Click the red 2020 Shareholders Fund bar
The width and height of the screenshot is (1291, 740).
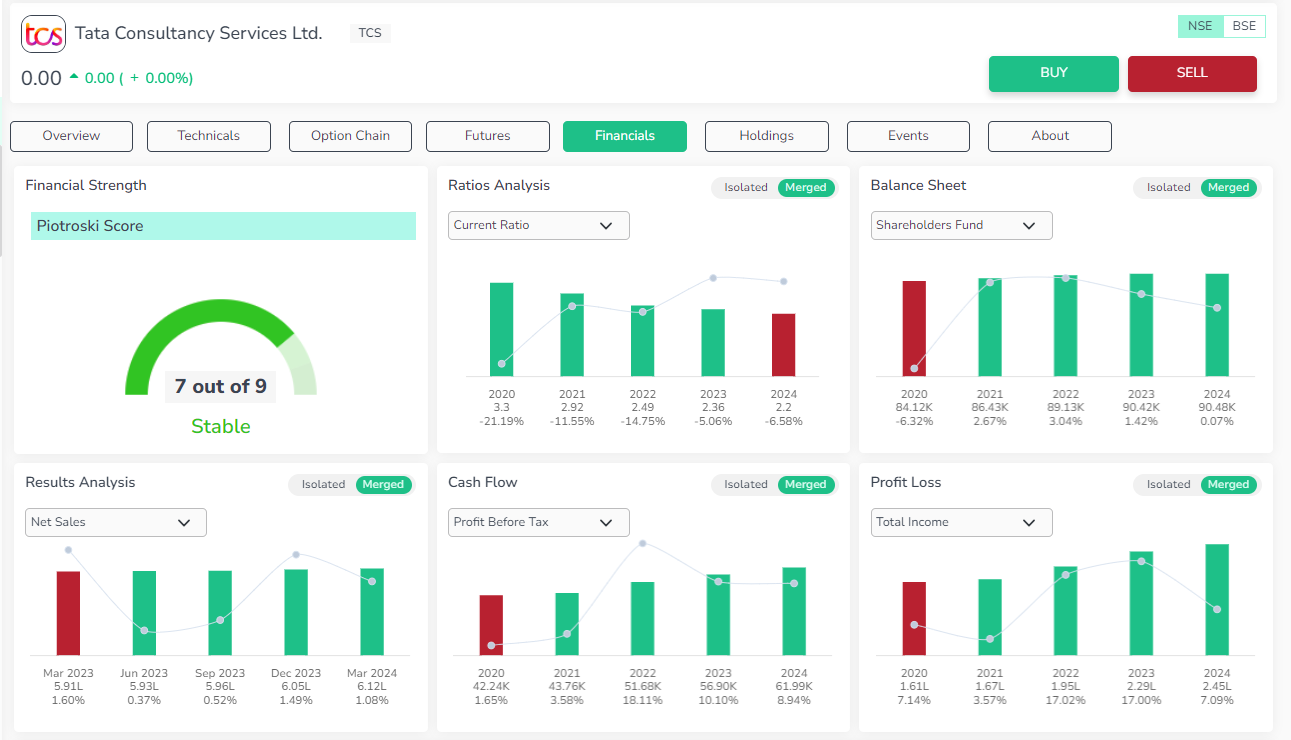tap(914, 329)
